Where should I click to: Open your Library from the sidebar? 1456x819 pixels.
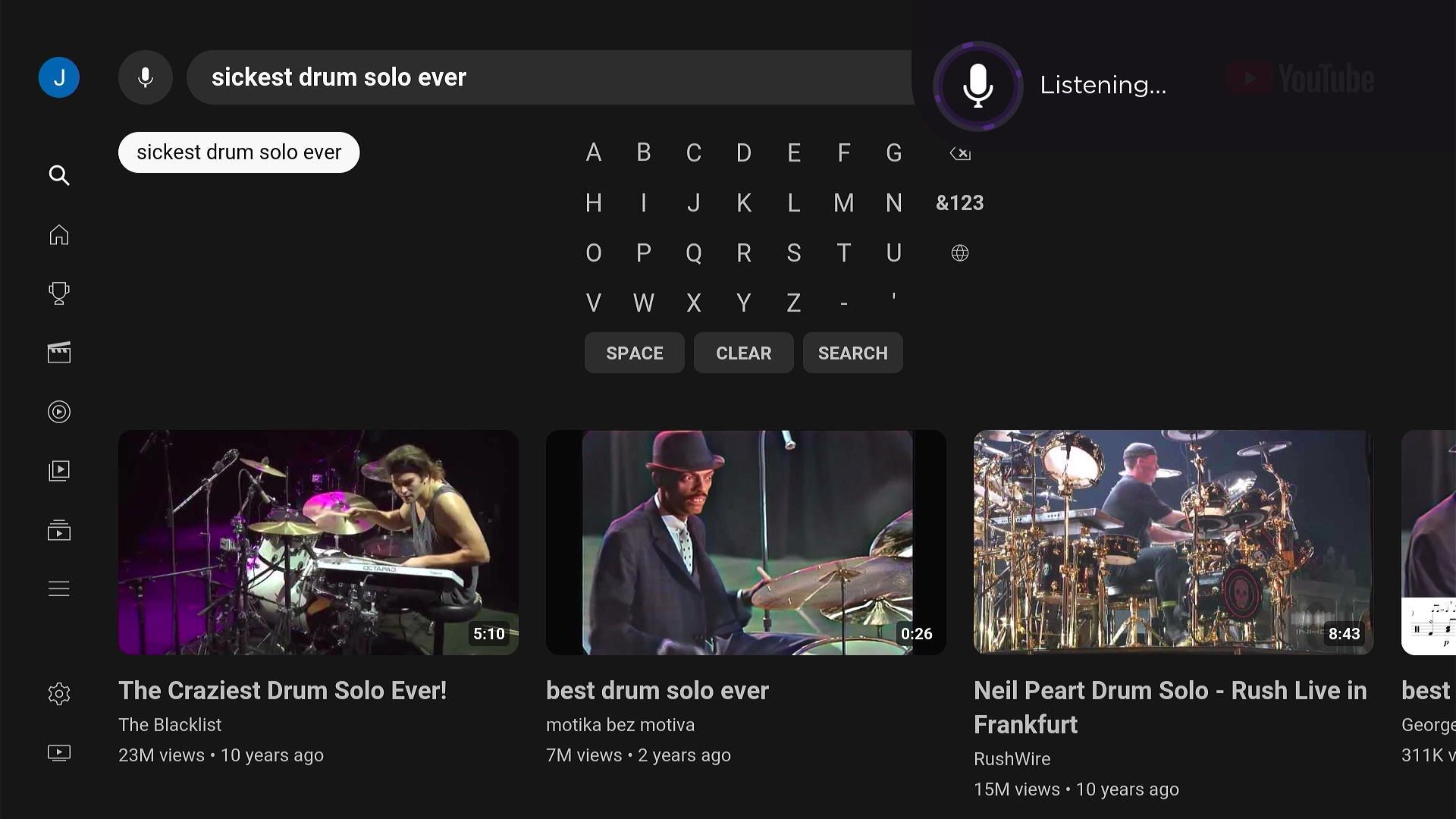58,470
